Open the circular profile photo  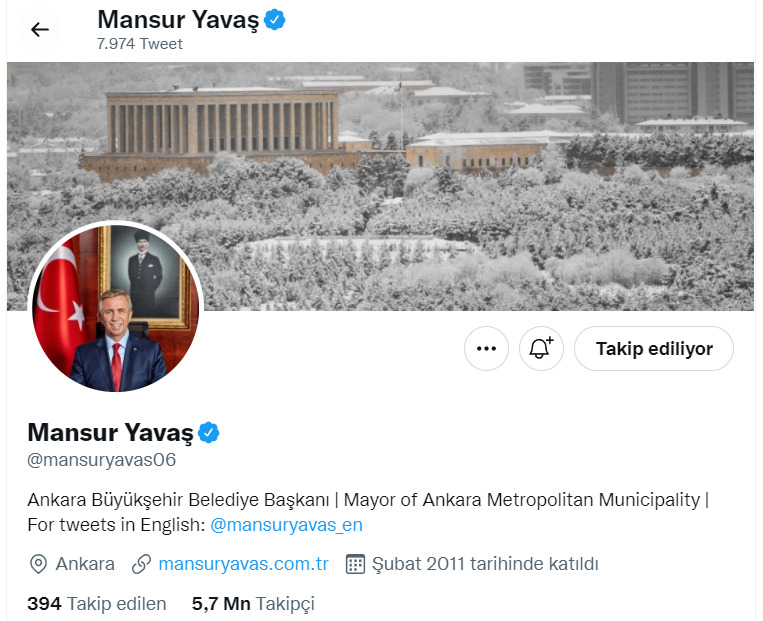pyautogui.click(x=116, y=308)
